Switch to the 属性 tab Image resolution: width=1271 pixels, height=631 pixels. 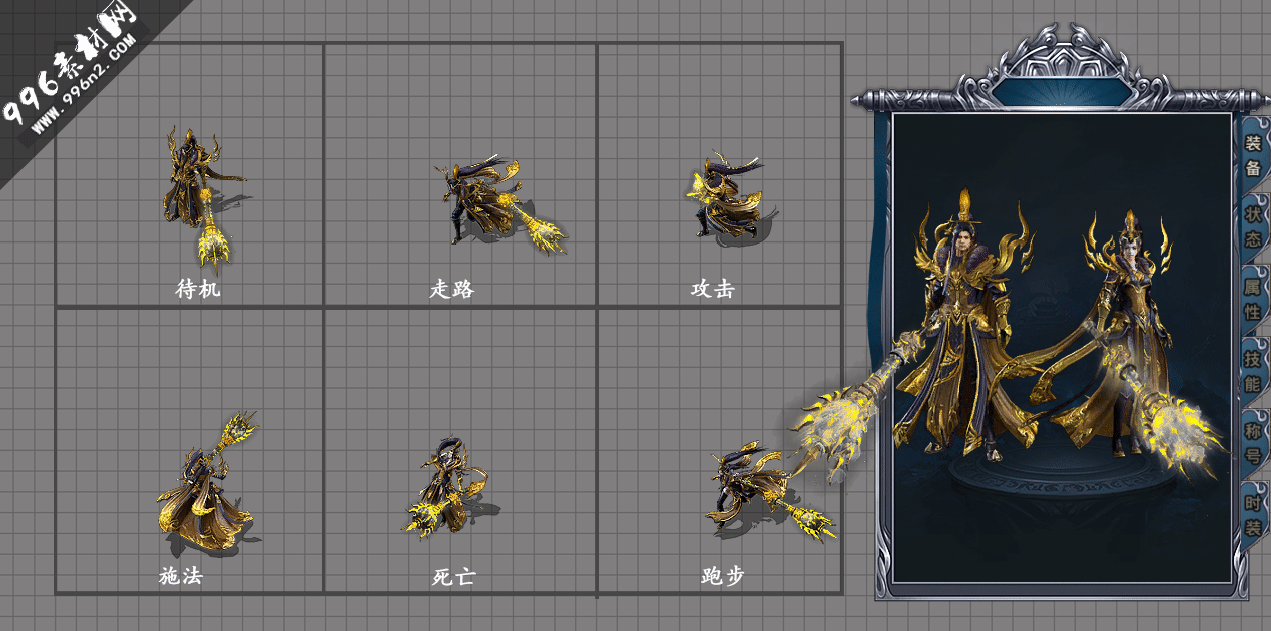1253,299
